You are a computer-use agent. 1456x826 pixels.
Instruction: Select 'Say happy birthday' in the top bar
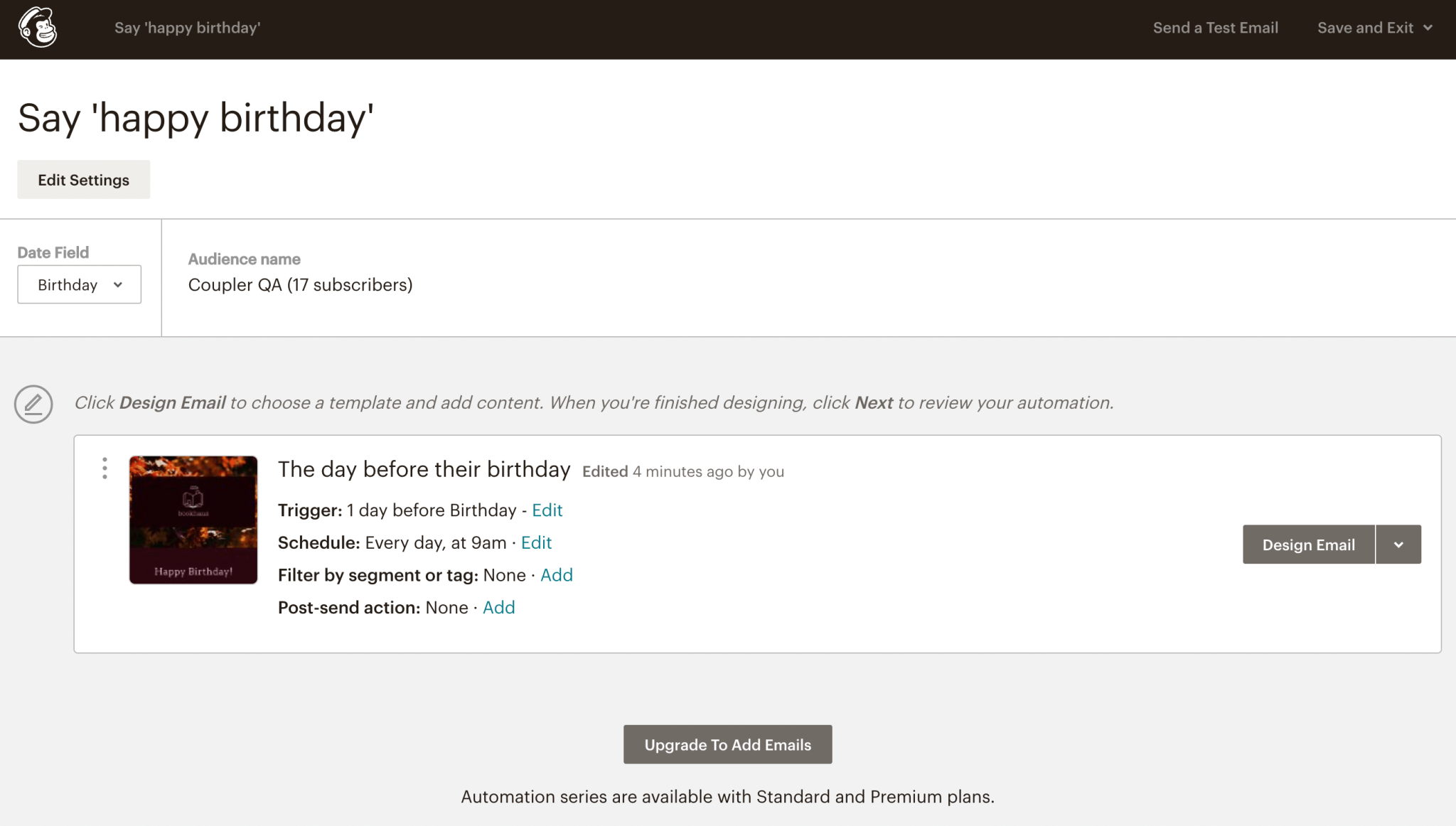coord(187,28)
